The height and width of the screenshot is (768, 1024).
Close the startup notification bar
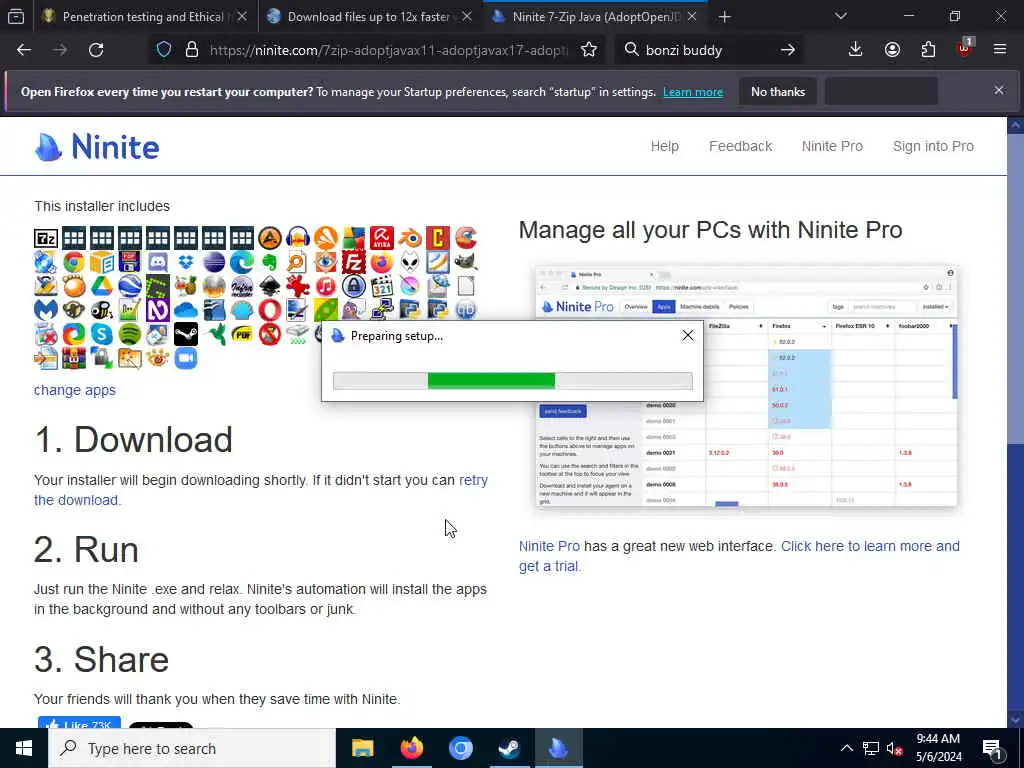tap(999, 90)
